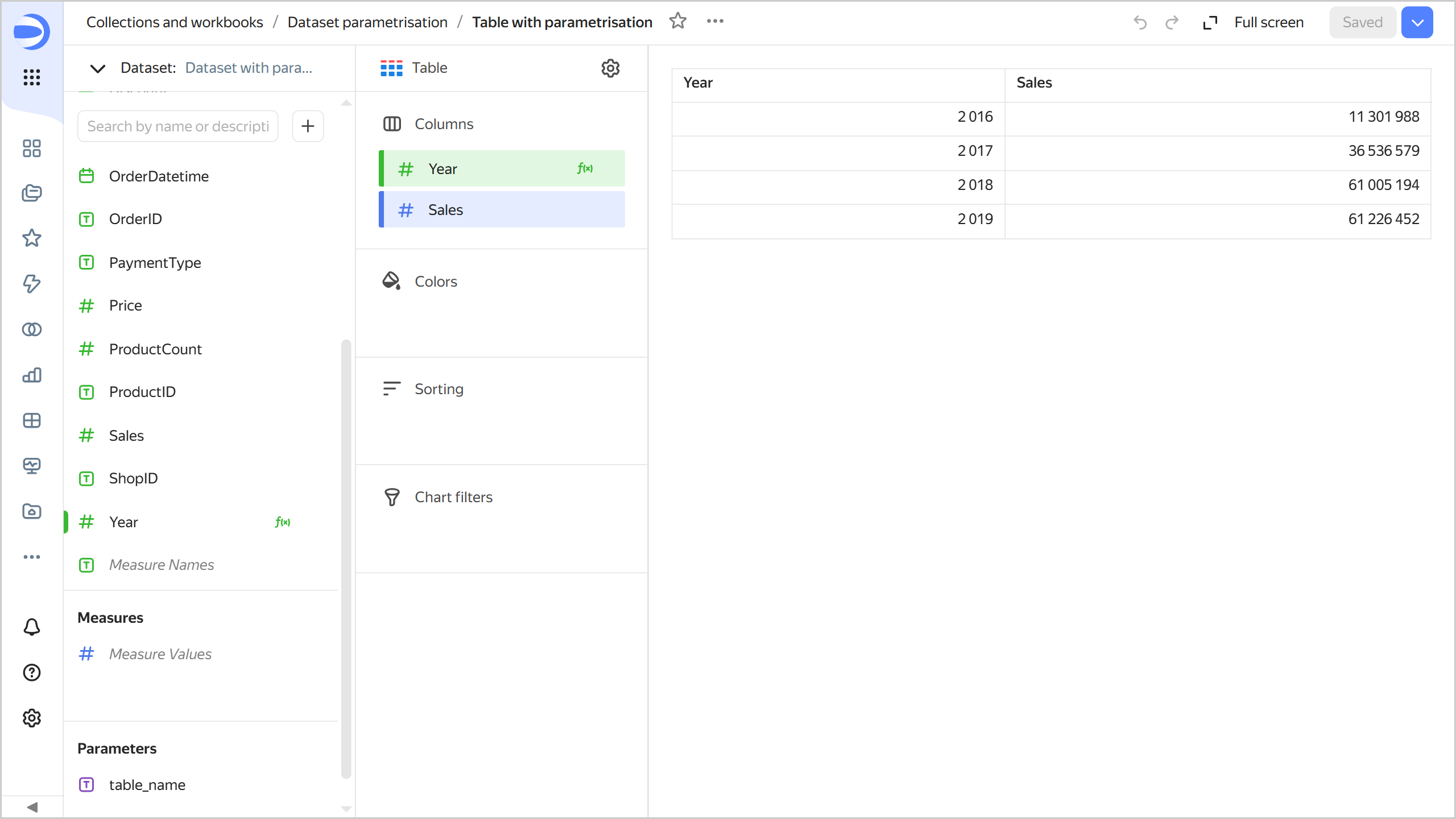The width and height of the screenshot is (1456, 819).
Task: Collapse the Dataset section chevron
Action: pos(98,68)
